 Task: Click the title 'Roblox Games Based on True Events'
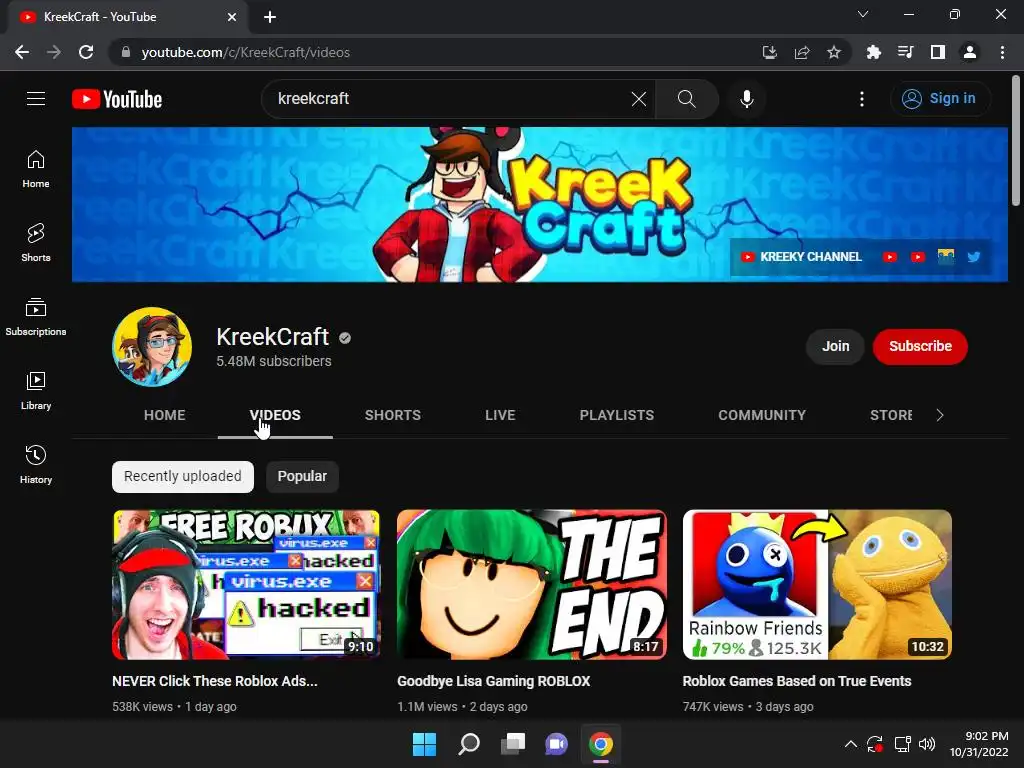pyautogui.click(x=797, y=681)
